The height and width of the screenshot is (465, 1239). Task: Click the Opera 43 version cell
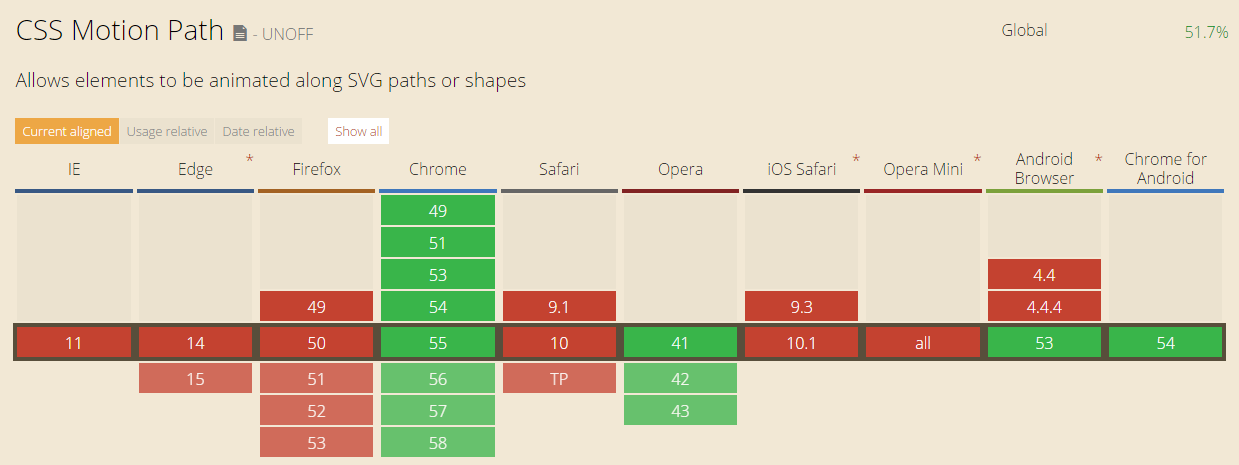pos(680,411)
